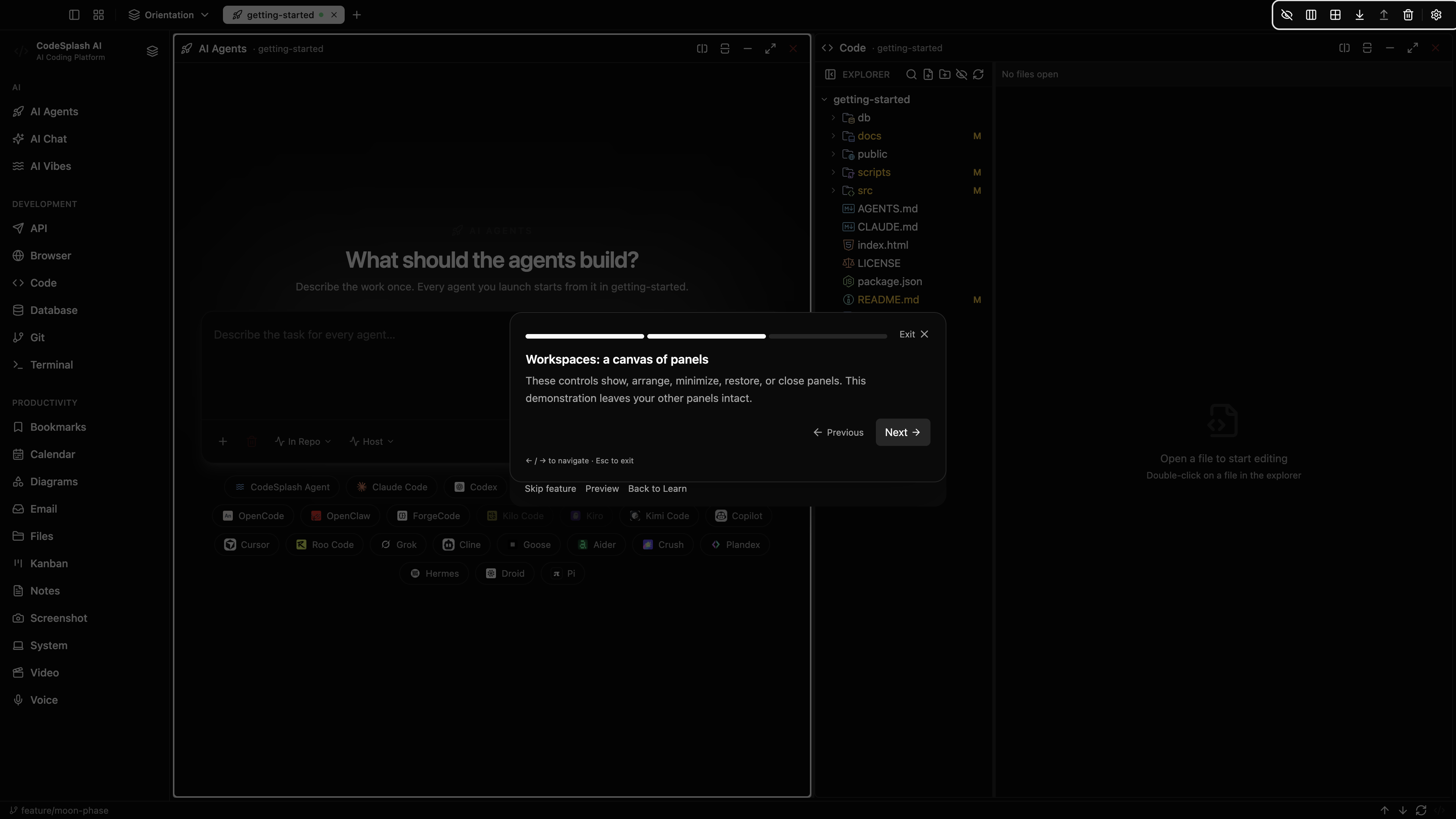Open workspace settings gear

1436,15
